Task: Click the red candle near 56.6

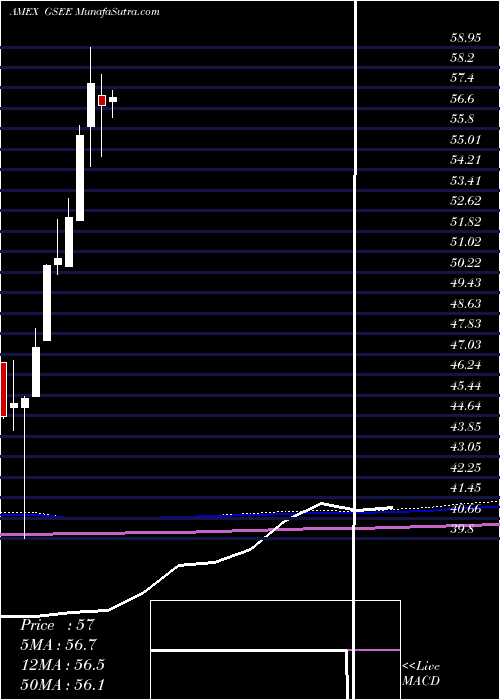Action: point(102,100)
